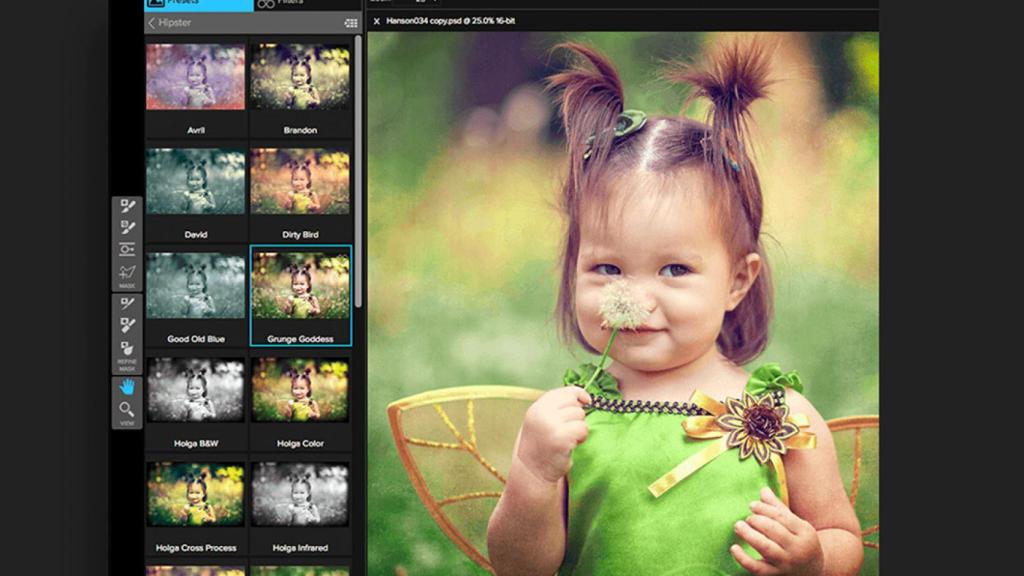The height and width of the screenshot is (576, 1024).
Task: Select the Refine Brush tool
Action: pos(127,304)
